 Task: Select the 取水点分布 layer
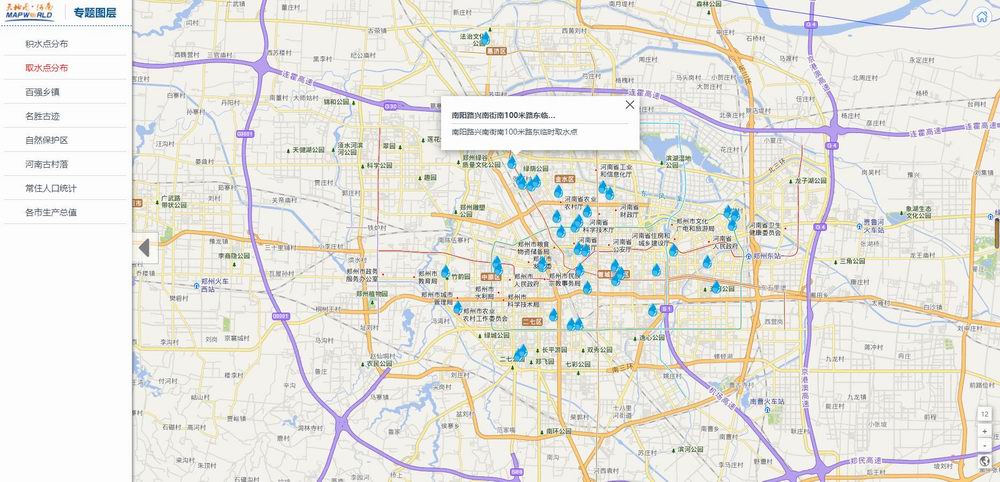[x=47, y=68]
